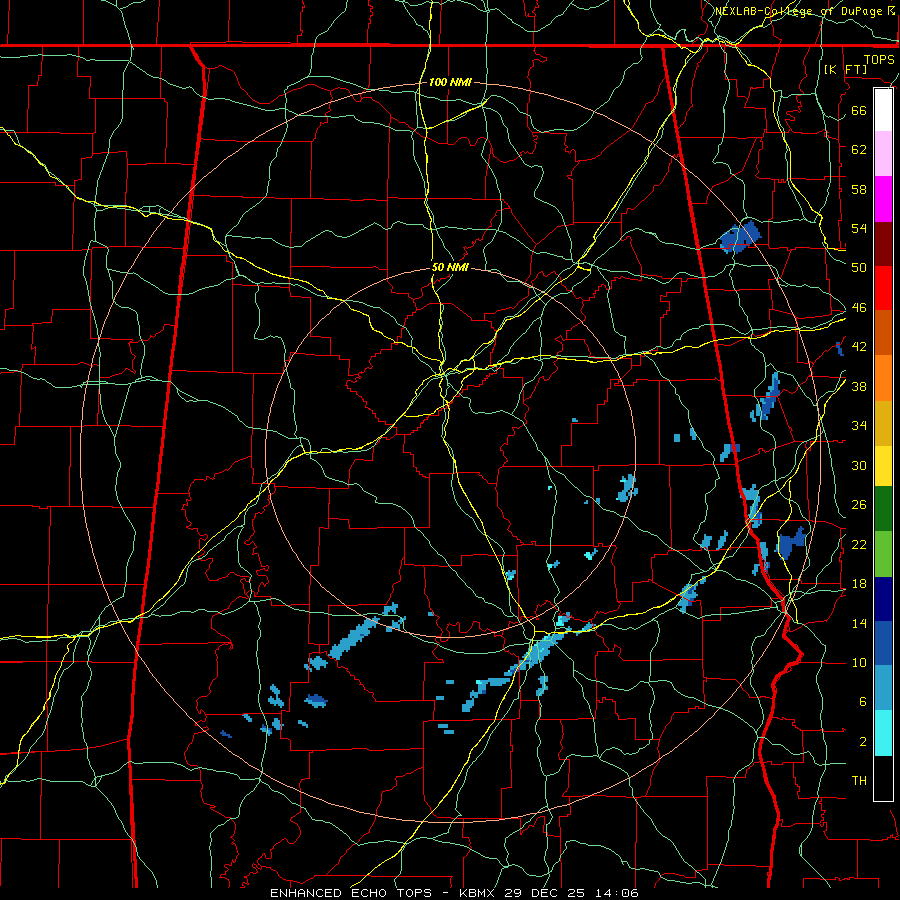Click the 100 NMI range ring label
Screen dimensions: 900x900
tap(450, 82)
